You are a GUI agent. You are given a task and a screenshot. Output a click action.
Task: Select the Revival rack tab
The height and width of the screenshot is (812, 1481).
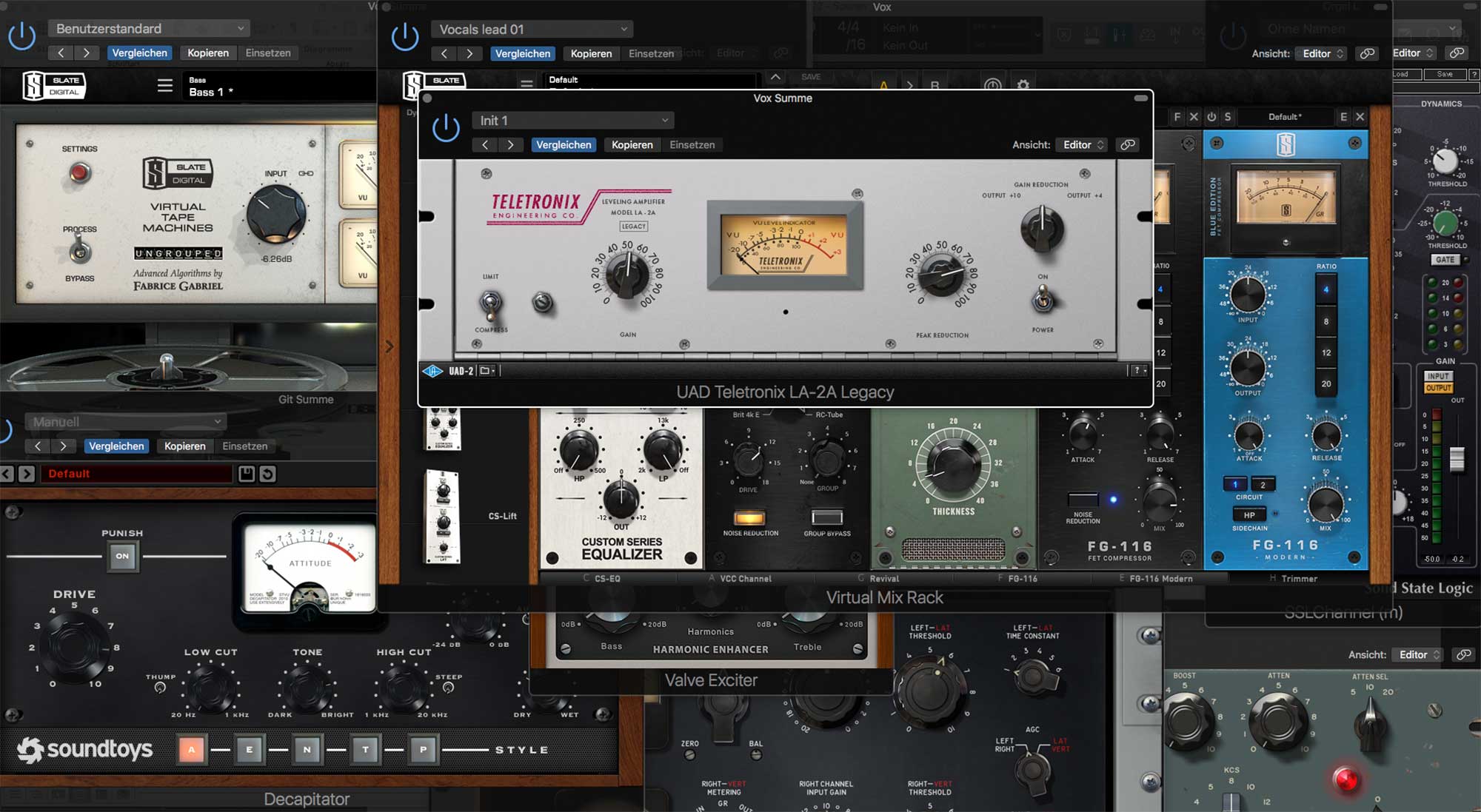[x=884, y=579]
